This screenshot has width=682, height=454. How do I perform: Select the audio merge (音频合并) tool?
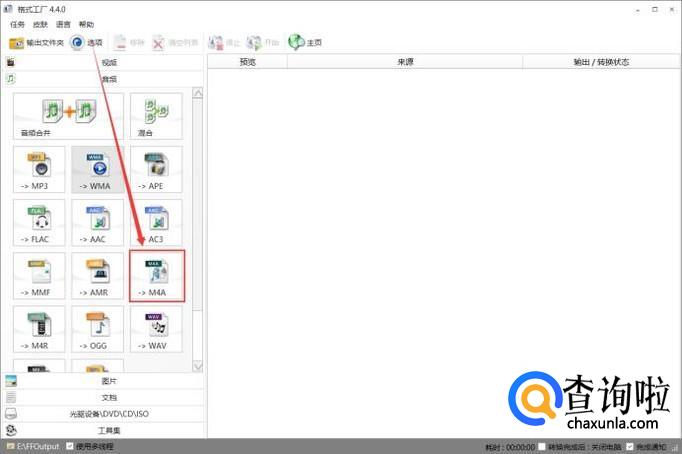68,116
